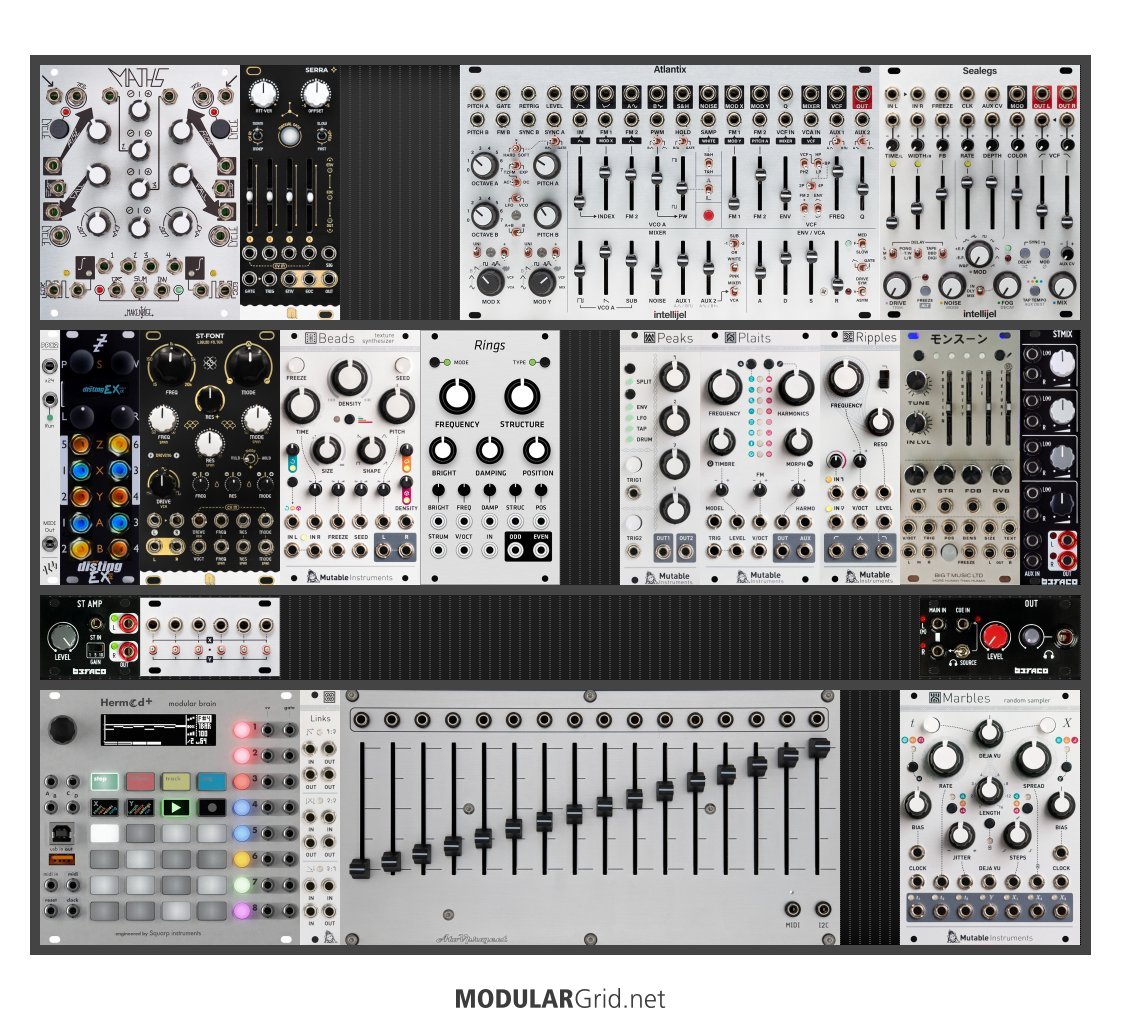1121x1020 pixels.
Task: Click the Disting EX Z logo at top
Action: (x=99, y=343)
